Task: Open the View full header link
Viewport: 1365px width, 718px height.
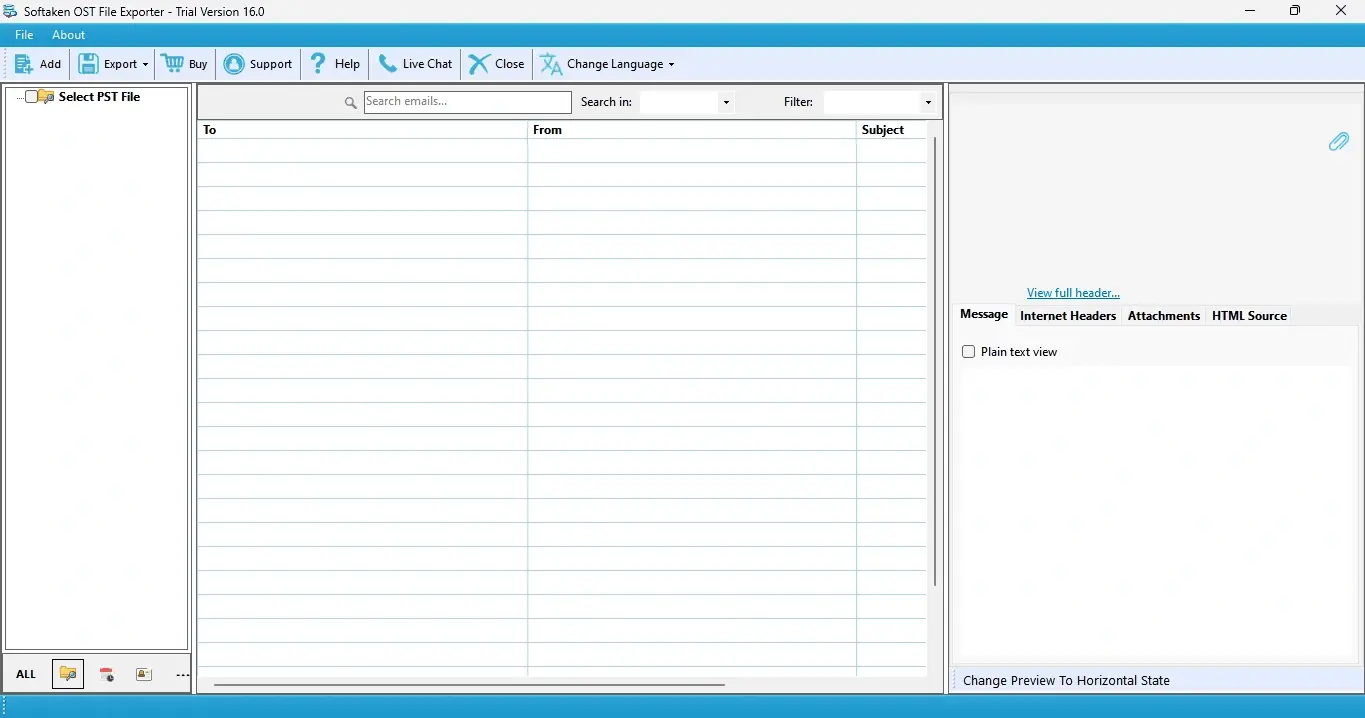Action: pos(1073,293)
